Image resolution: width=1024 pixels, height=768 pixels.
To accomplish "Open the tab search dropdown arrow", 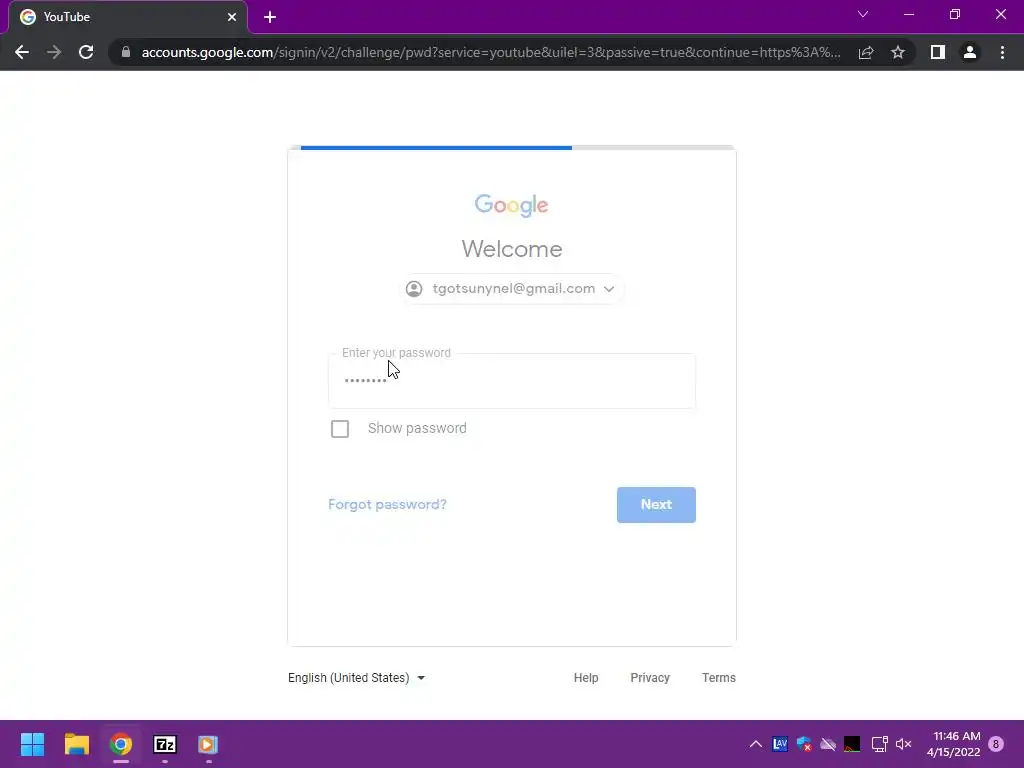I will pos(863,14).
